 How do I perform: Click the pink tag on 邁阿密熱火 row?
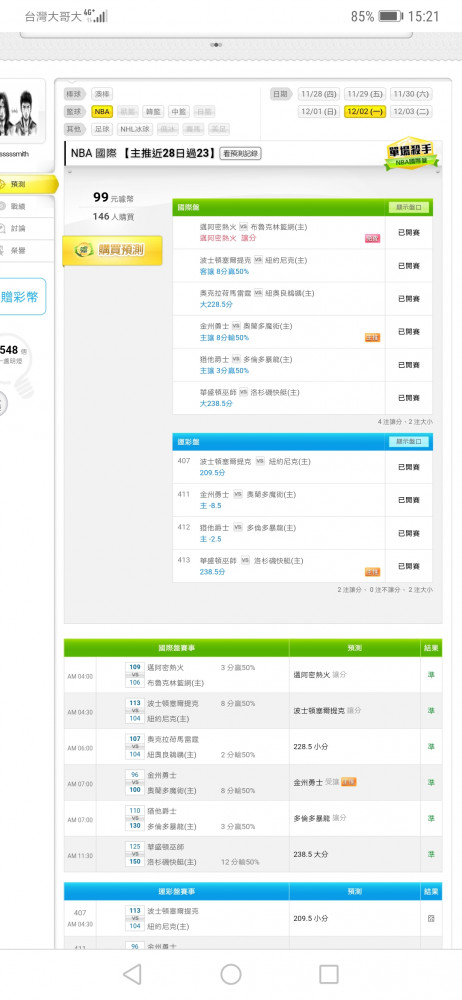click(x=372, y=238)
